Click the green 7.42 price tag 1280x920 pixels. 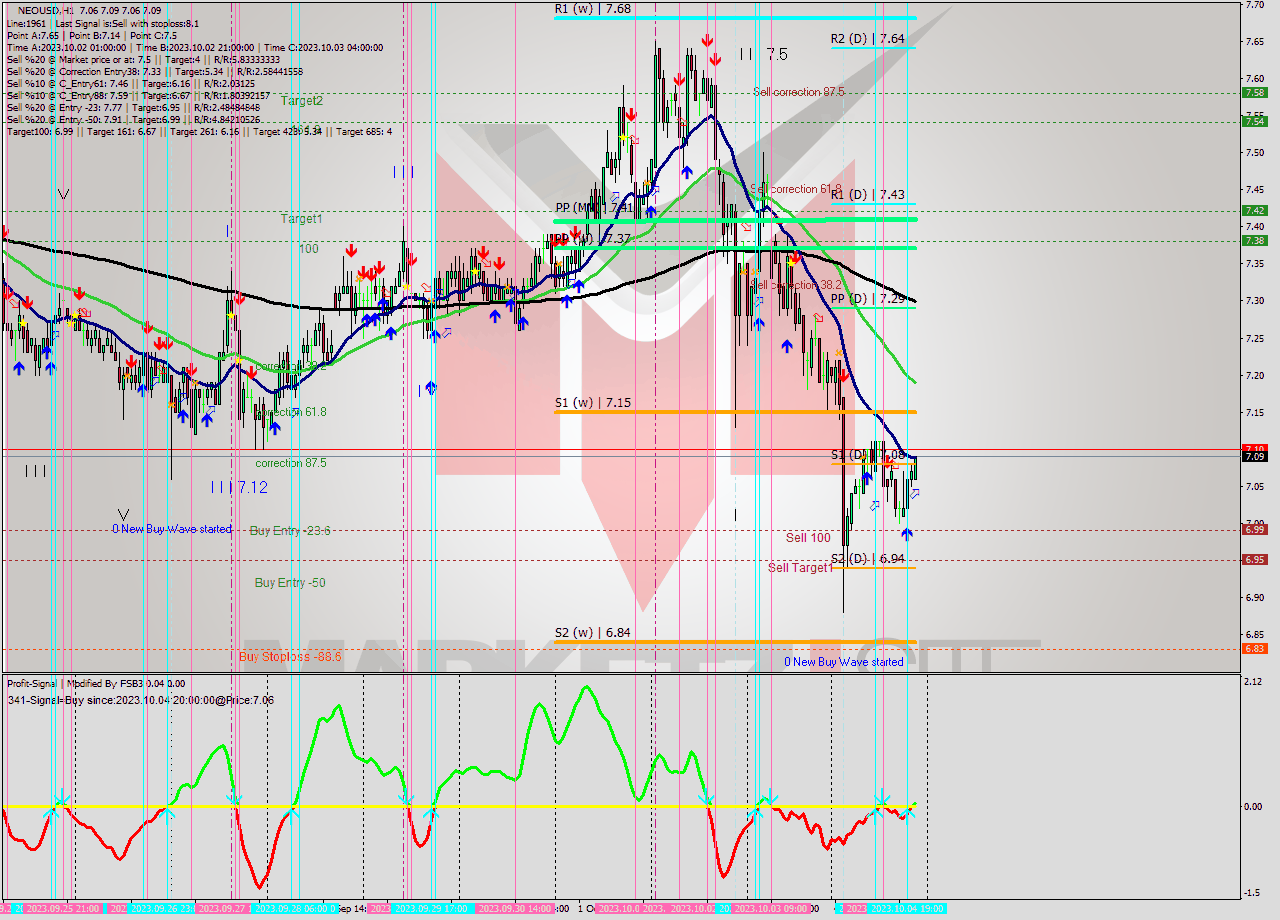point(1254,210)
